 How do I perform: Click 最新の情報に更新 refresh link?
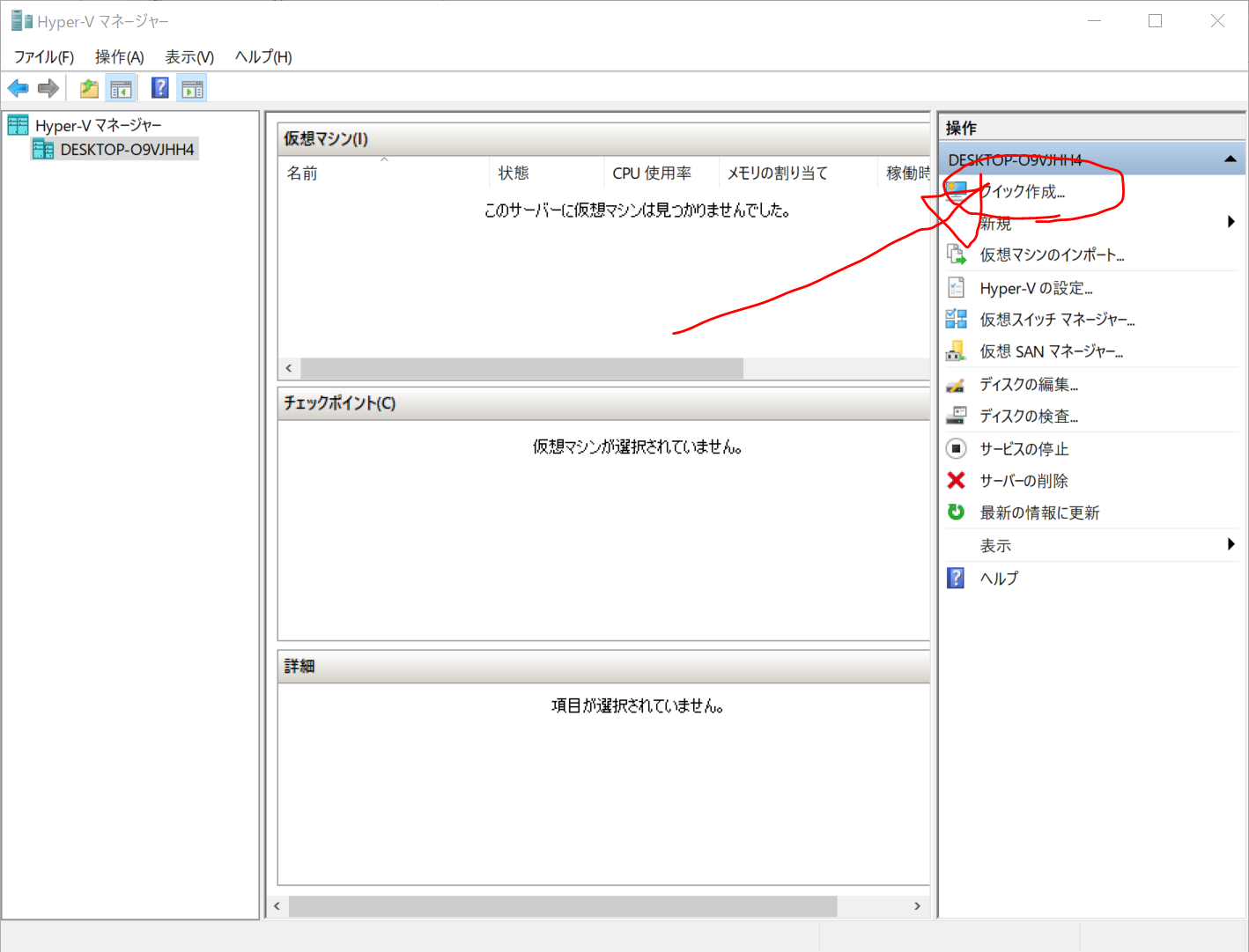point(1039,513)
